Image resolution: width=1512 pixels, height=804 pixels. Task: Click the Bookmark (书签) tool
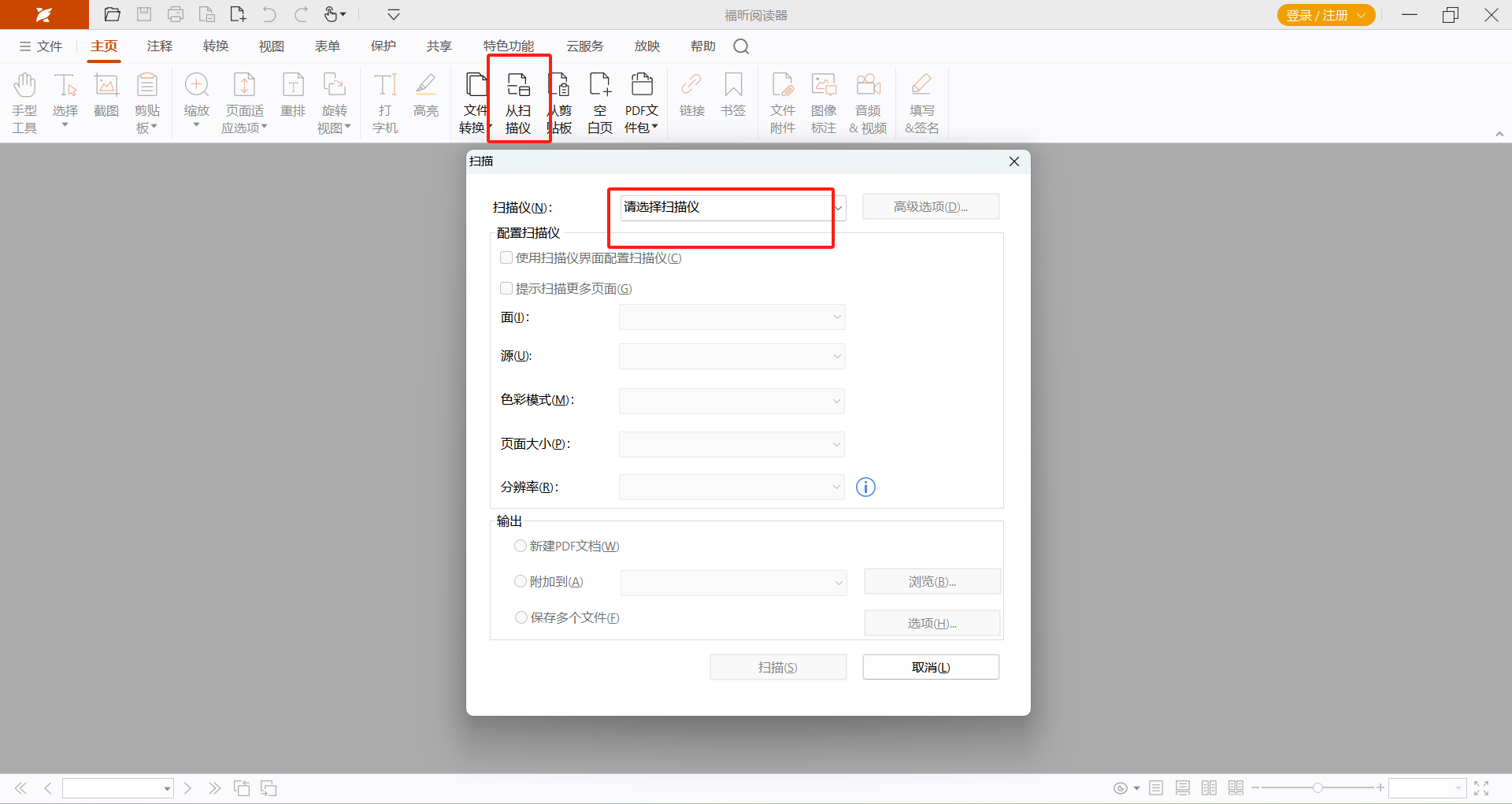[x=733, y=95]
